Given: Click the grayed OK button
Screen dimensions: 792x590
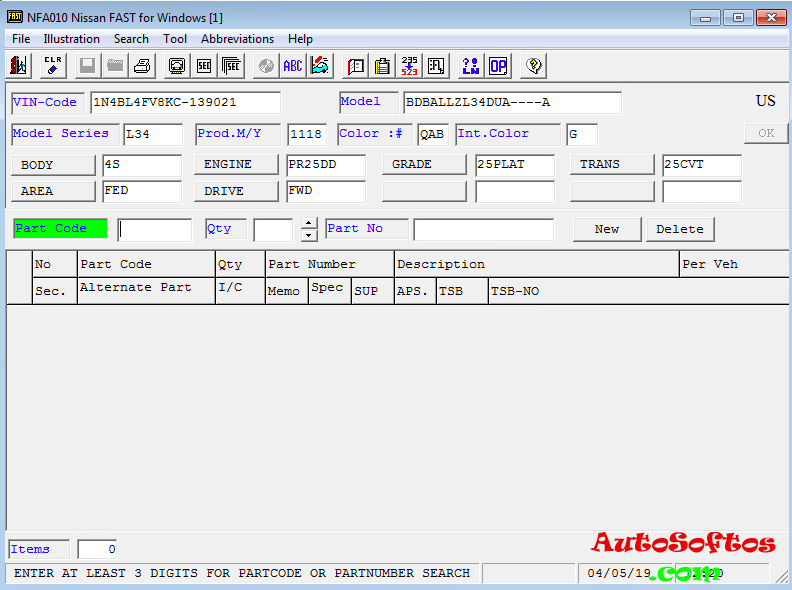Looking at the screenshot, I should (x=766, y=133).
